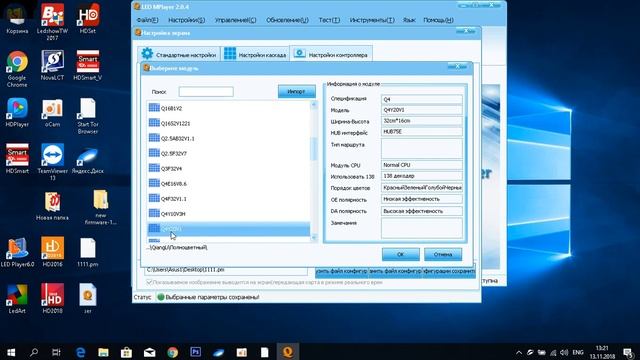Screen dimensions: 640x360
Task: Open the HD2018 desktop shortcut
Action: point(52,299)
